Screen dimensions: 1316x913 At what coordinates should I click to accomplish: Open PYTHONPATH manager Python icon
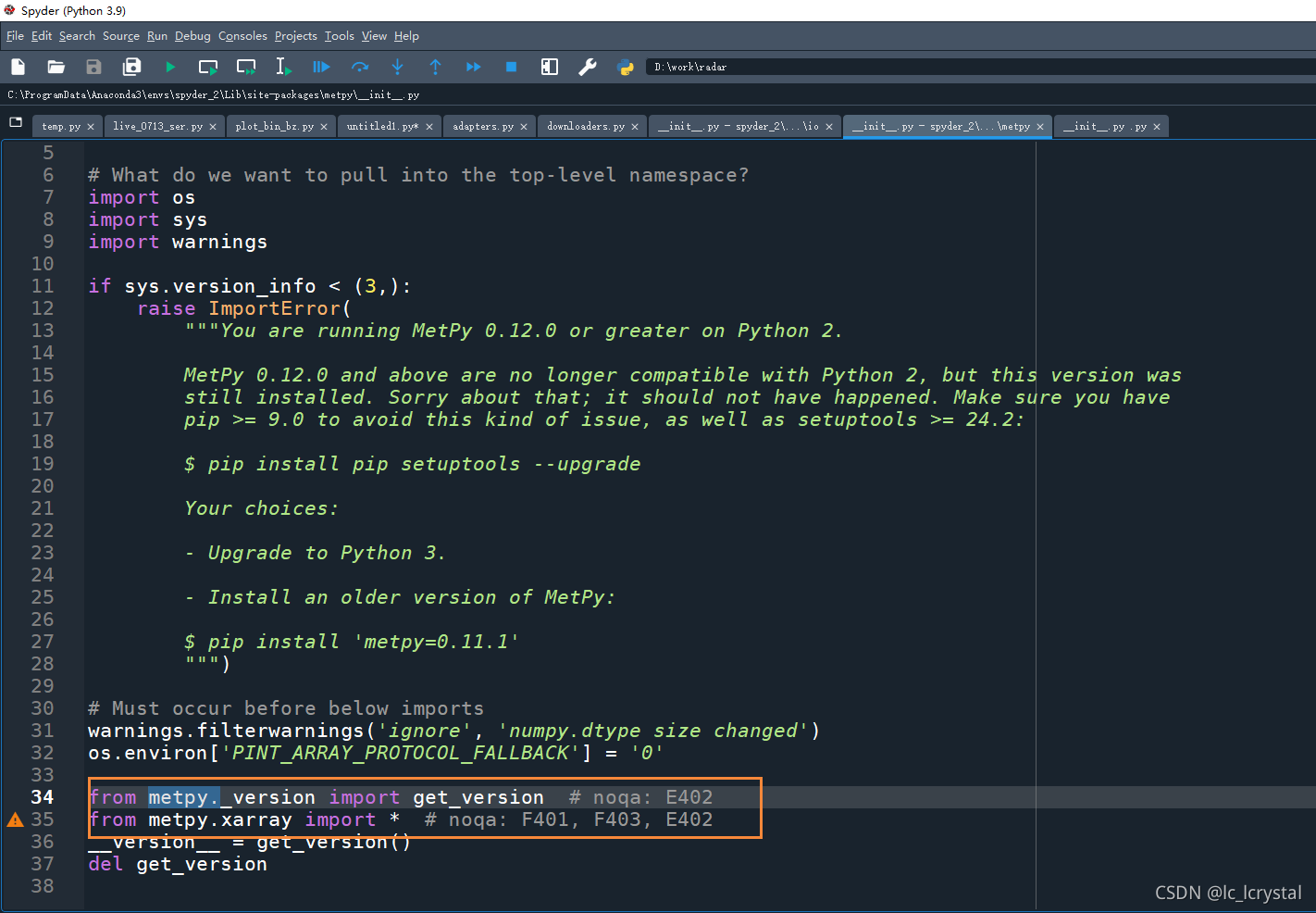(x=626, y=67)
